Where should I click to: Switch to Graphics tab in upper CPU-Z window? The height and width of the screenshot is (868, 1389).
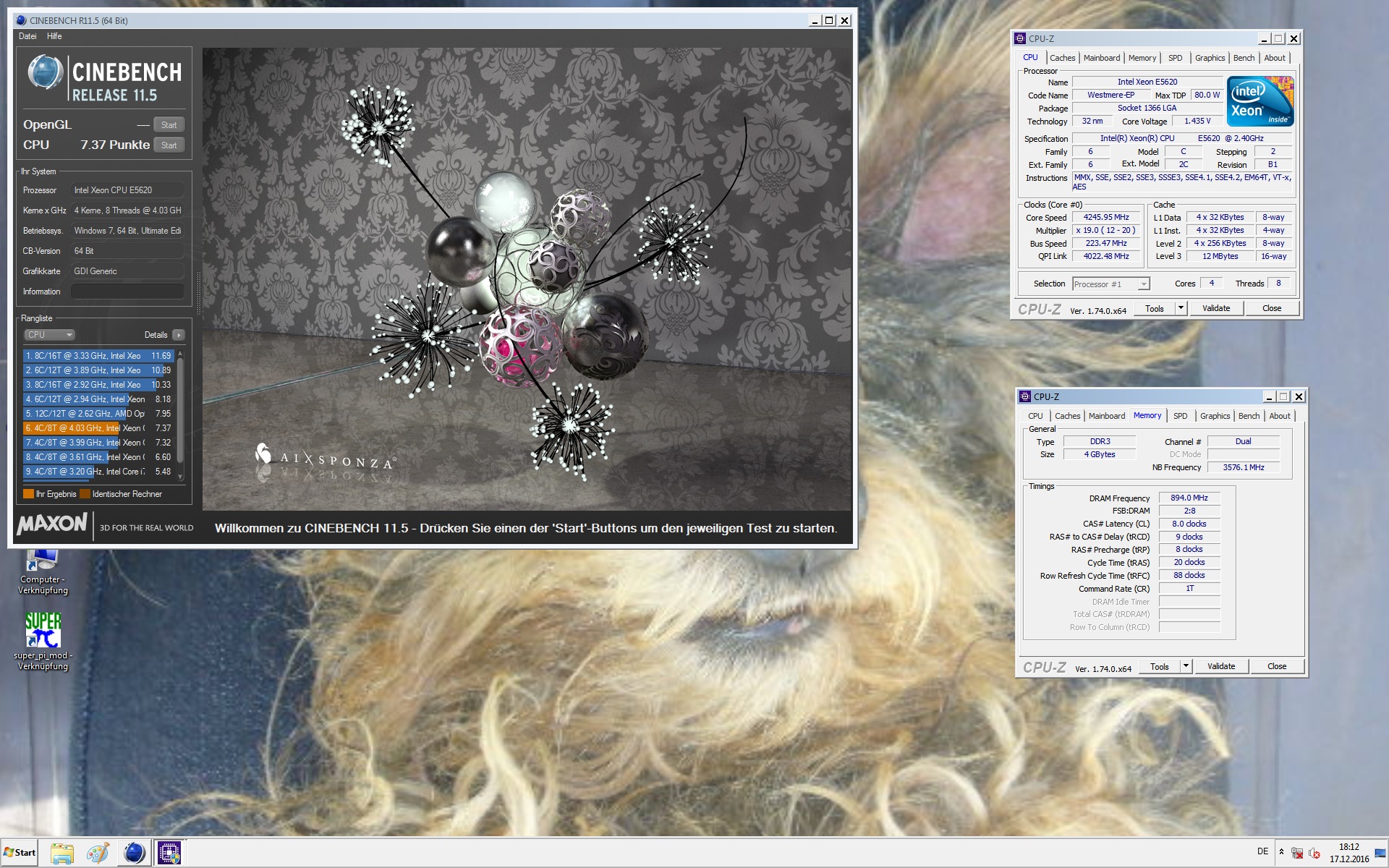pos(1210,58)
